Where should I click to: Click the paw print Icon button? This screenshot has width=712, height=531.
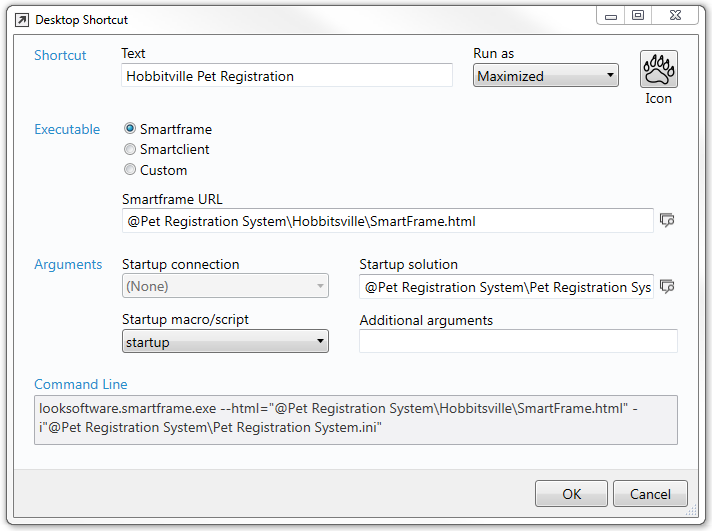point(658,69)
